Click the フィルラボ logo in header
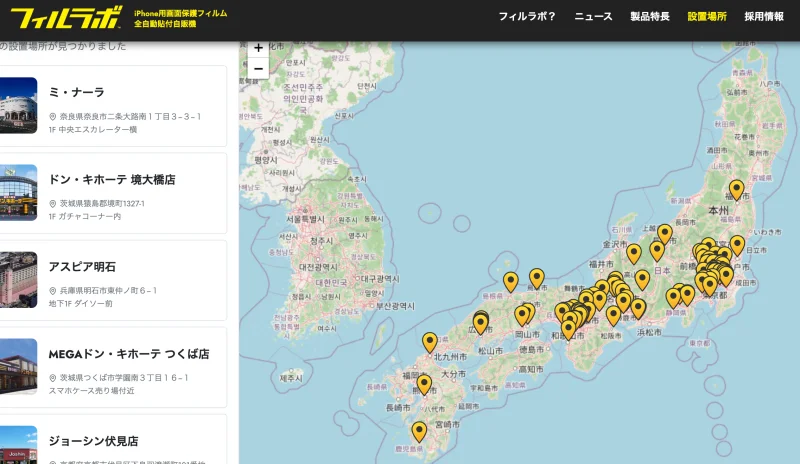This screenshot has width=800, height=464. click(66, 17)
